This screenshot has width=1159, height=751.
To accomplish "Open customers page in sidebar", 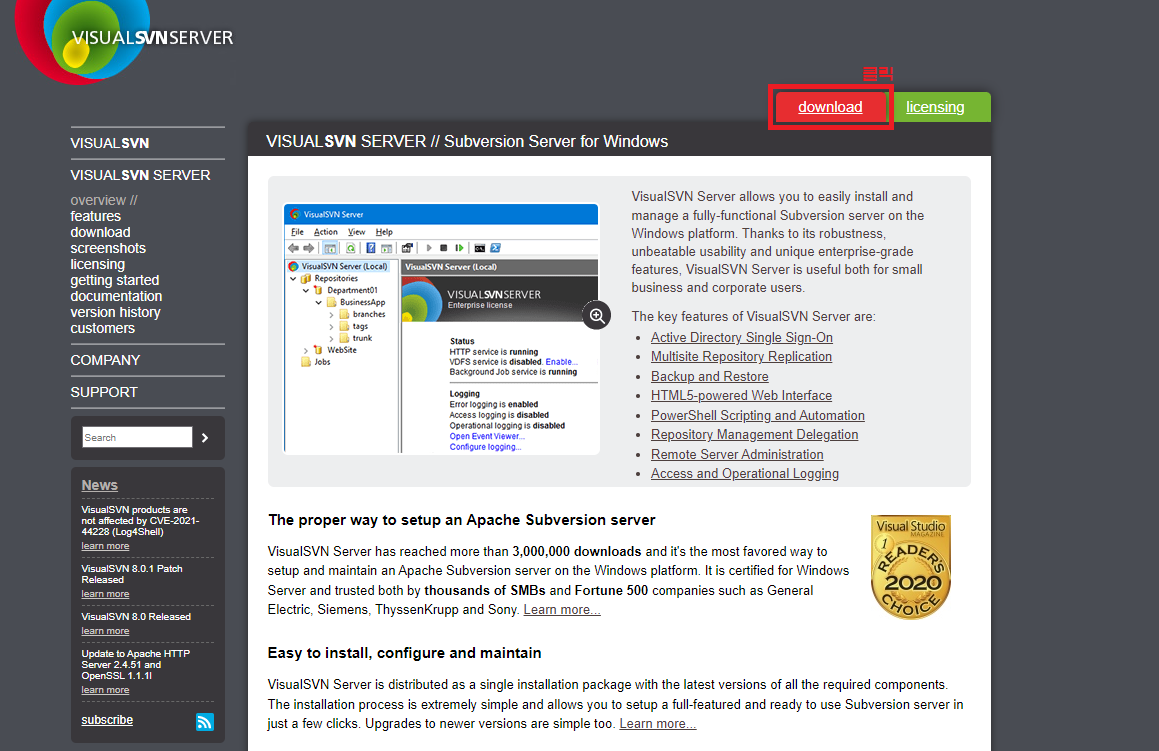I will pos(103,328).
